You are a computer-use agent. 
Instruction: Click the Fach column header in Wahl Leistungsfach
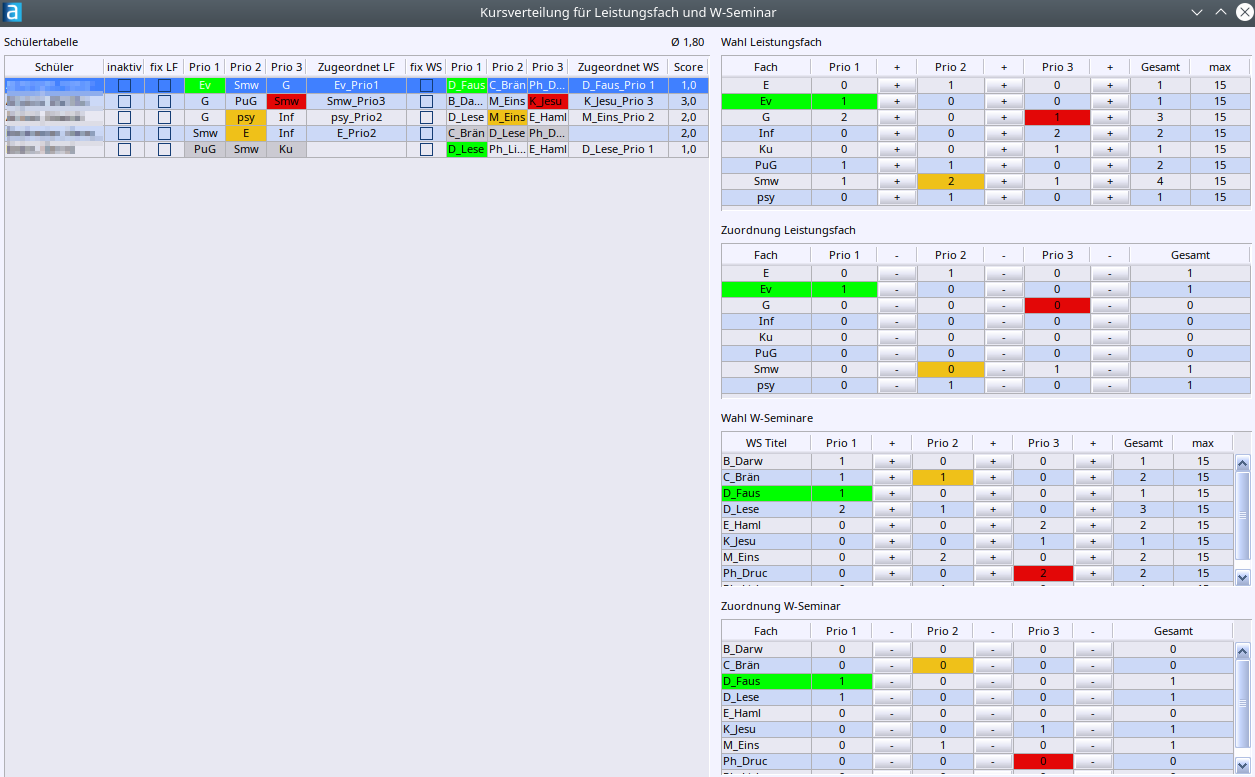(766, 67)
